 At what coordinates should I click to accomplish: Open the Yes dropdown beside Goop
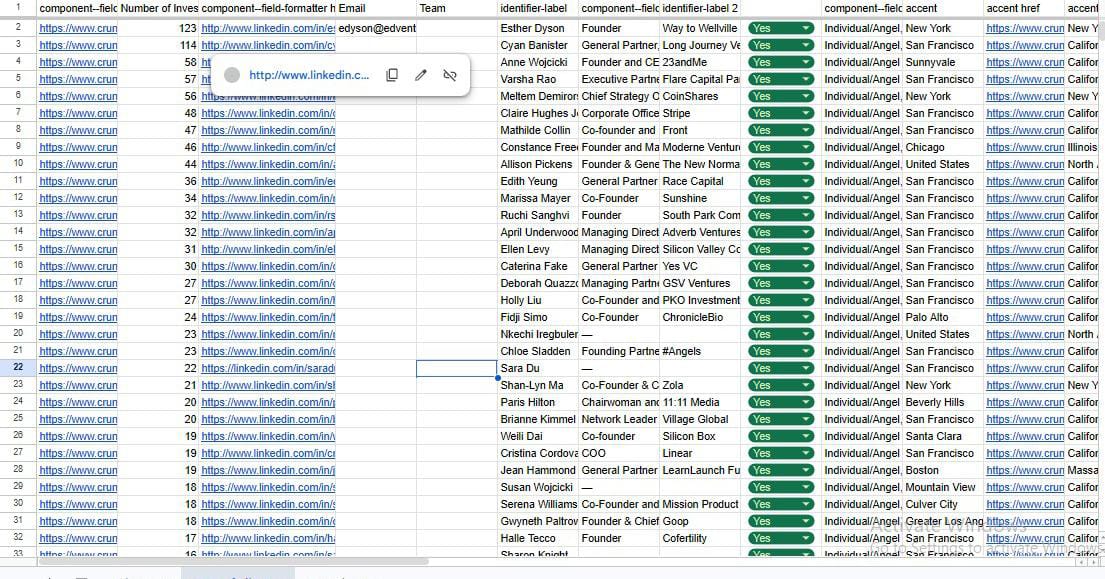point(781,521)
